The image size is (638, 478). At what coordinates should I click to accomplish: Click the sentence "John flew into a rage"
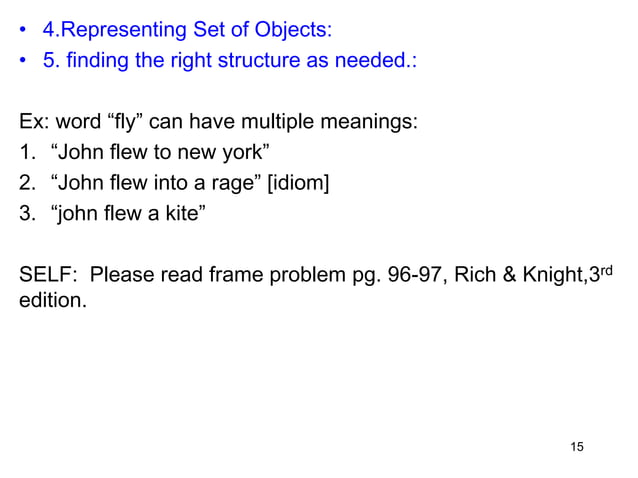click(x=156, y=183)
